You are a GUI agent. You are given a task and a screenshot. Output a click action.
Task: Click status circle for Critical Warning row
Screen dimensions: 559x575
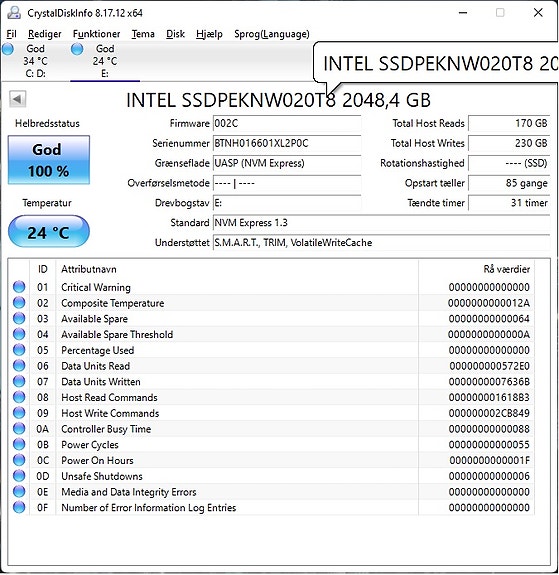(19, 287)
